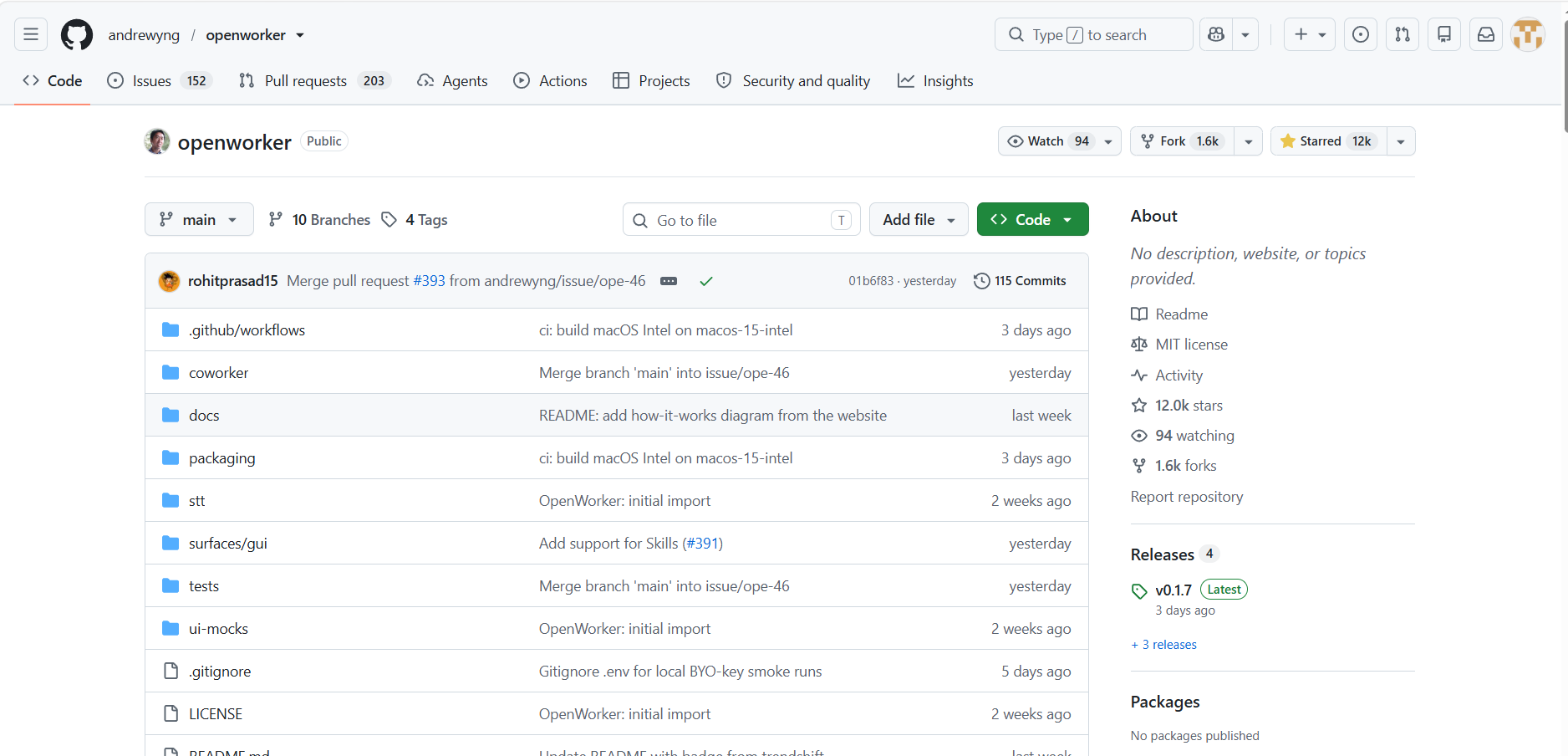Open pull requests shortcut icon in header
This screenshot has width=1568, height=756.
[x=1403, y=34]
